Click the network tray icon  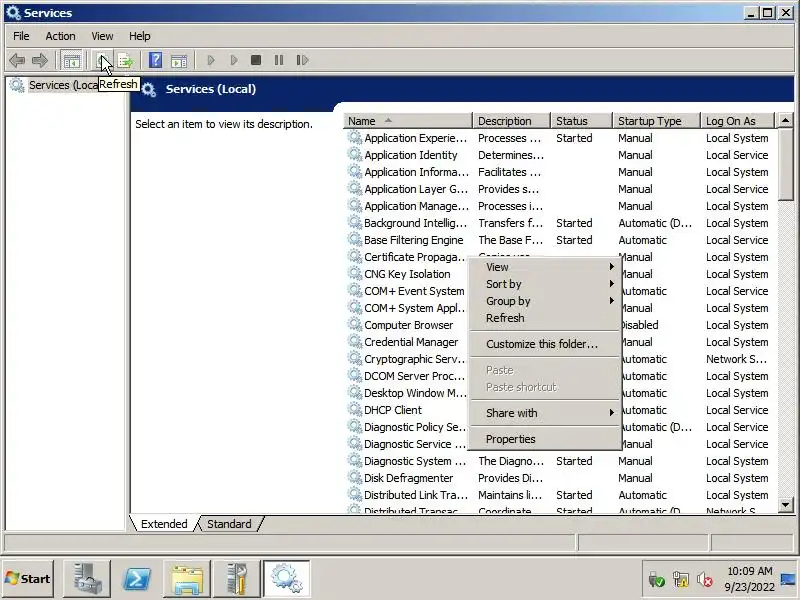point(681,580)
